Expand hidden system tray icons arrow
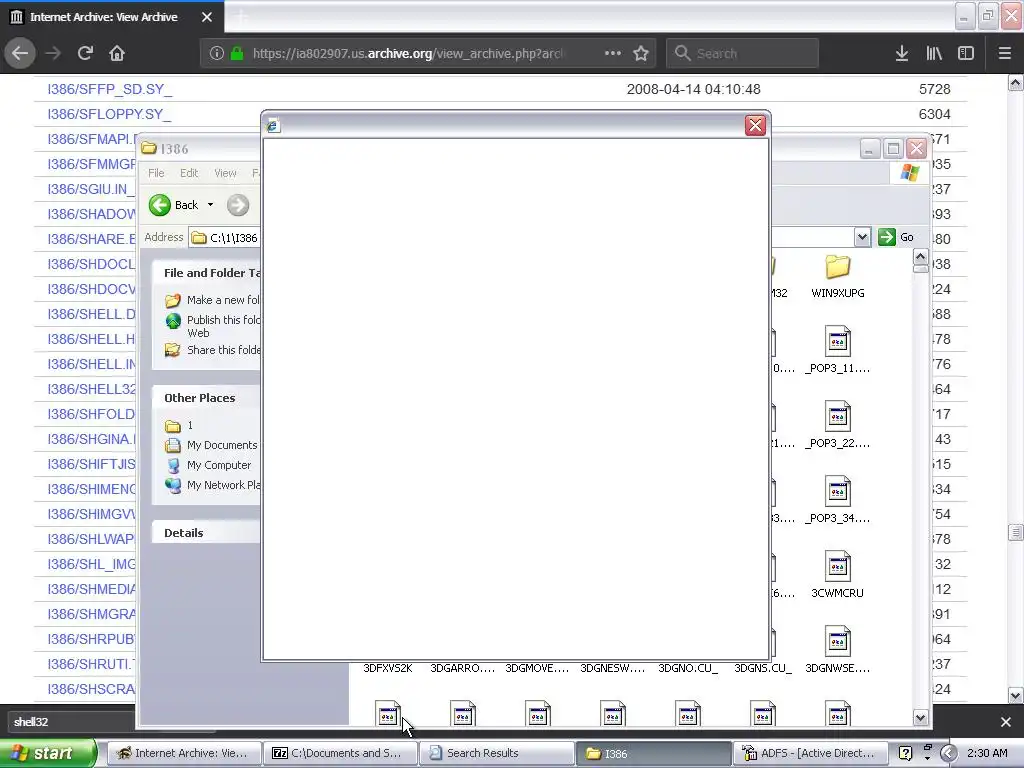This screenshot has width=1024, height=768. [949, 753]
